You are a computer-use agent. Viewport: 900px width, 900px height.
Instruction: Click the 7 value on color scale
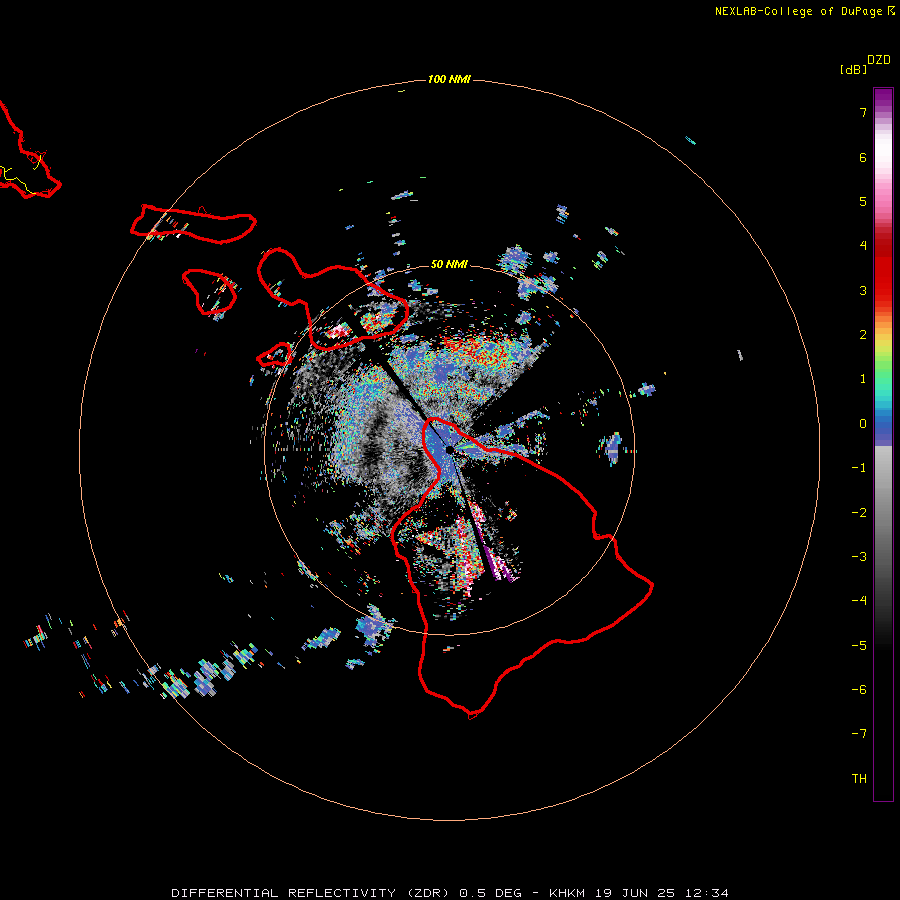[x=863, y=112]
